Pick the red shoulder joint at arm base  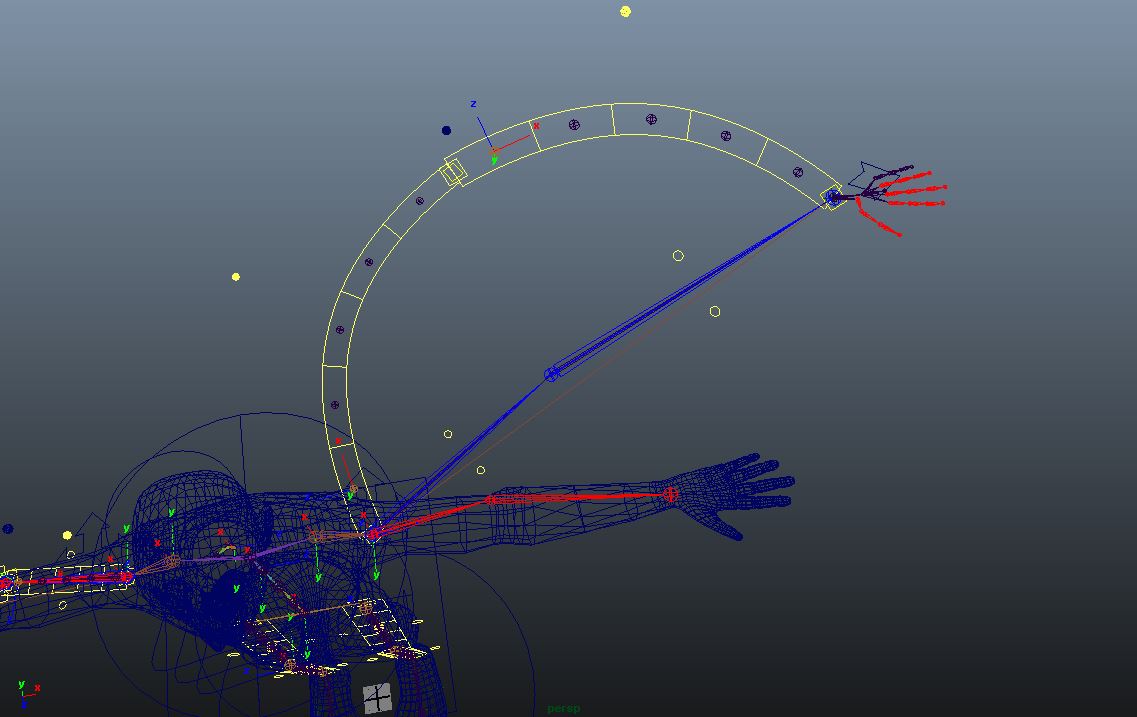tap(373, 534)
